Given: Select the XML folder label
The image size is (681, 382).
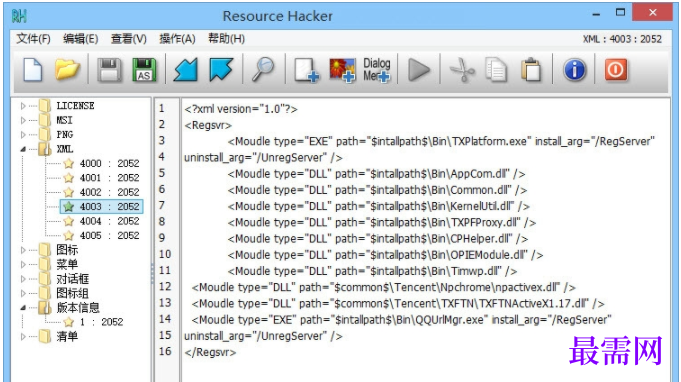Looking at the screenshot, I should (65, 149).
